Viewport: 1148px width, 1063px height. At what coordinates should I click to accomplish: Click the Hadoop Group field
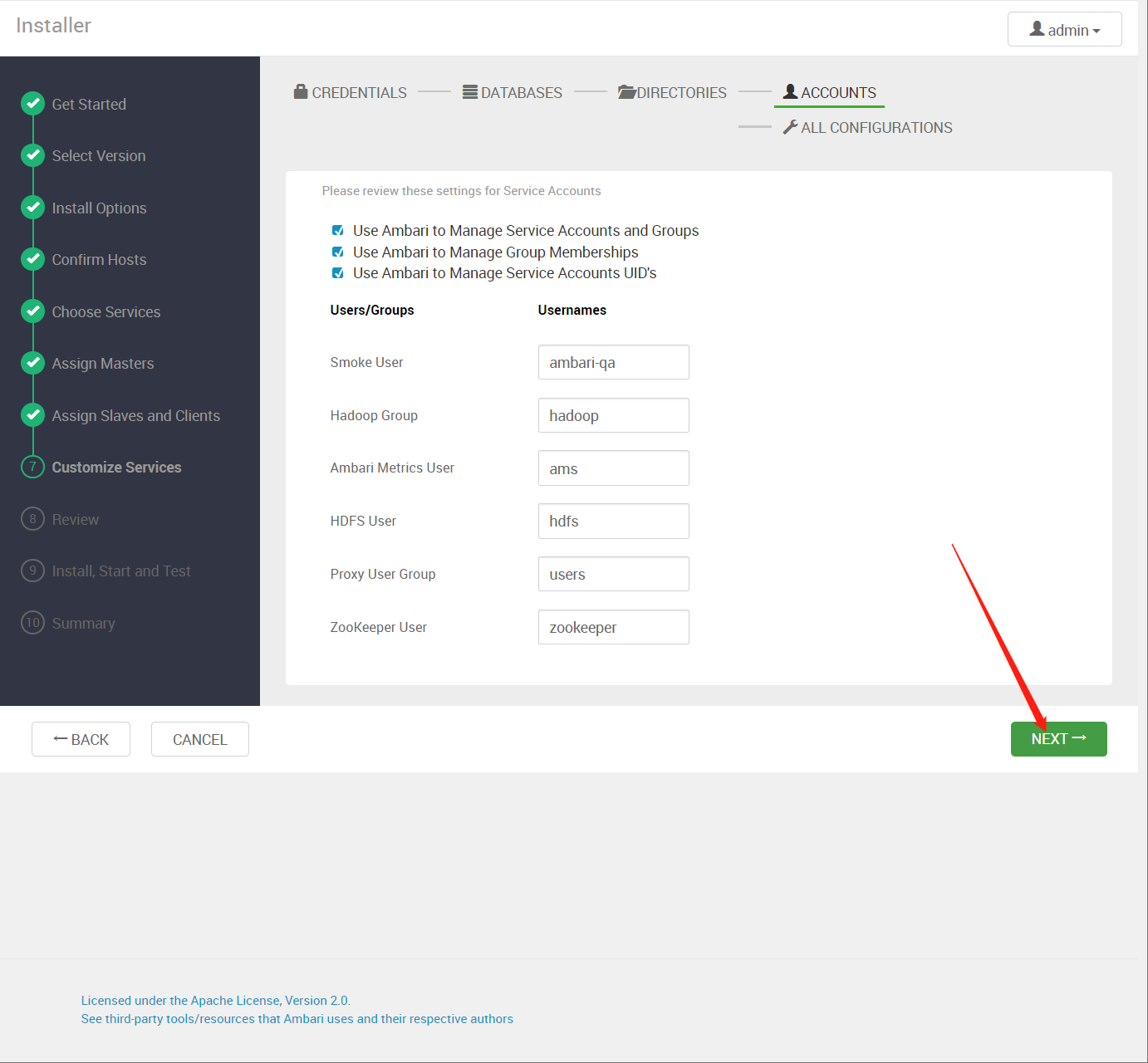(614, 415)
